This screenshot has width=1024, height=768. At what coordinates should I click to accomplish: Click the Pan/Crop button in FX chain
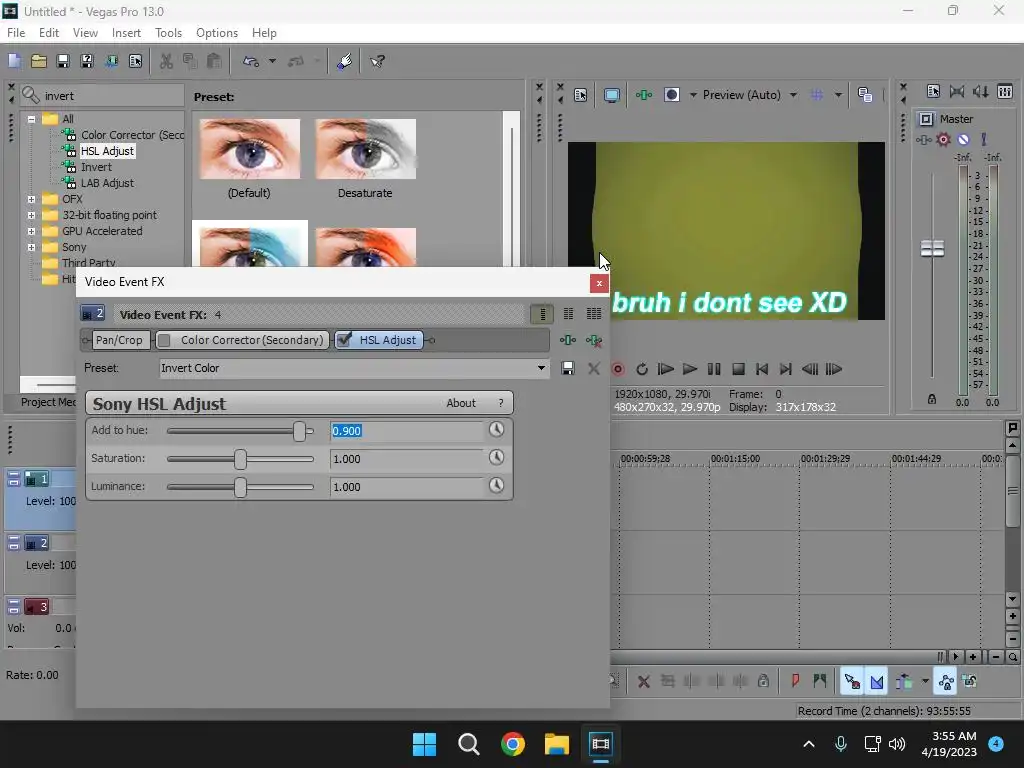coord(119,340)
